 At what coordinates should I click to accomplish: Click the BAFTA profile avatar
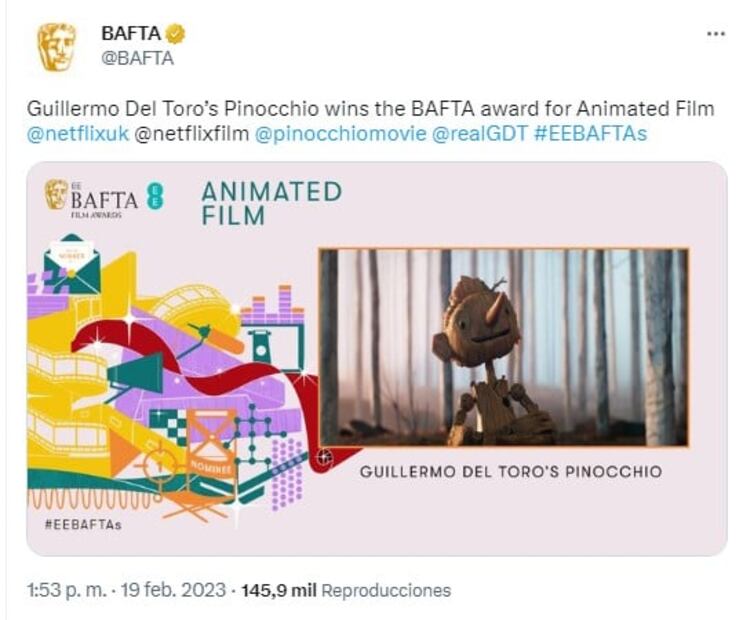[x=56, y=46]
